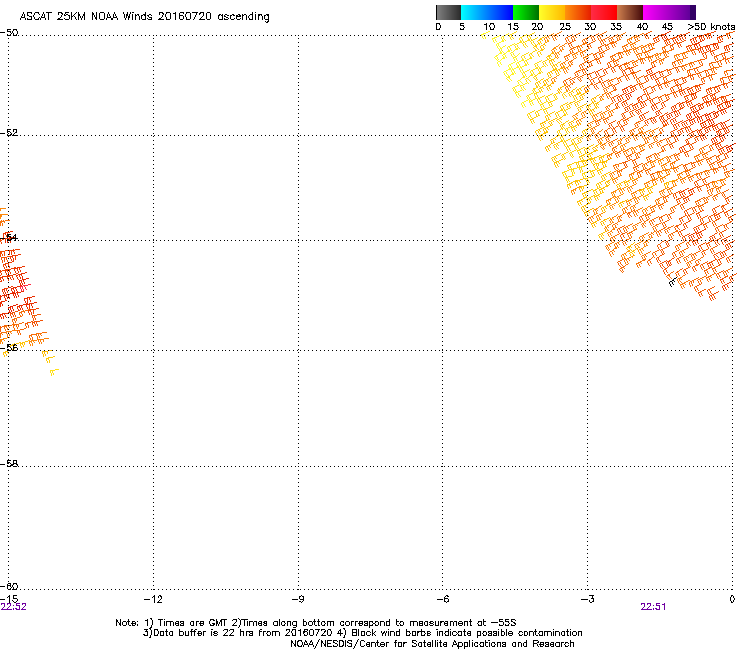
Task: Click latitude label '-60'
Action: click(x=9, y=586)
